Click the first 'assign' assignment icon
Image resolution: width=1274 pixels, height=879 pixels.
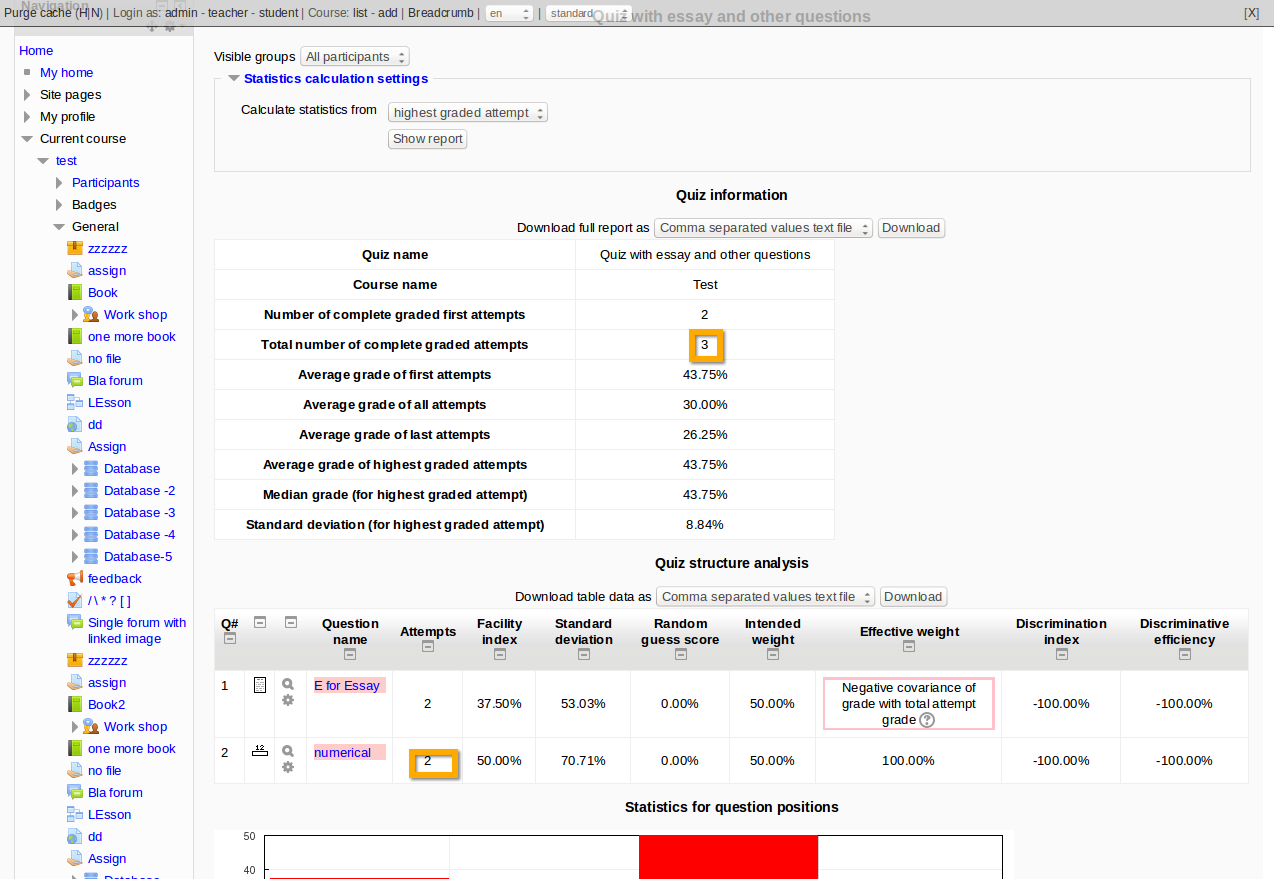point(75,270)
